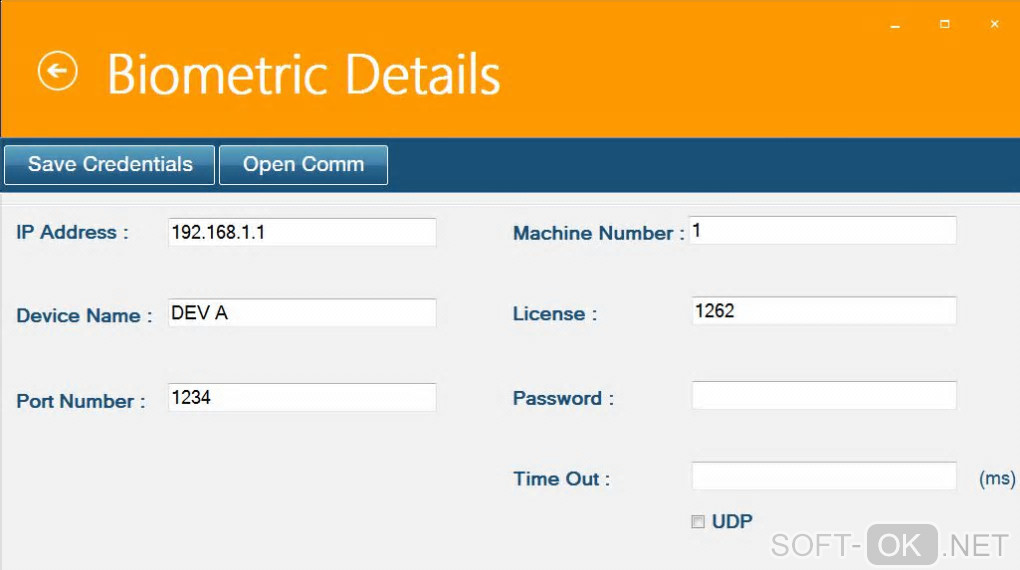
Task: Click the "Time Out :" label
Action: (561, 479)
